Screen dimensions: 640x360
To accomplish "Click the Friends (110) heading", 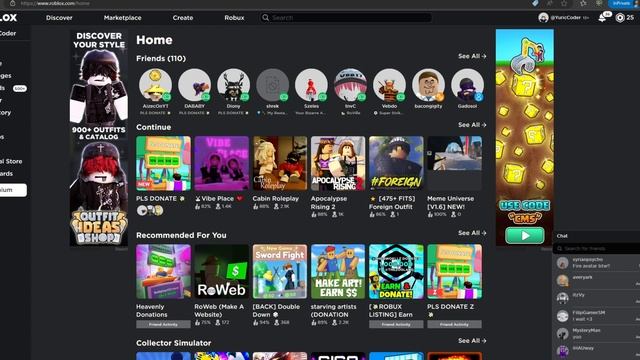I will click(161, 58).
